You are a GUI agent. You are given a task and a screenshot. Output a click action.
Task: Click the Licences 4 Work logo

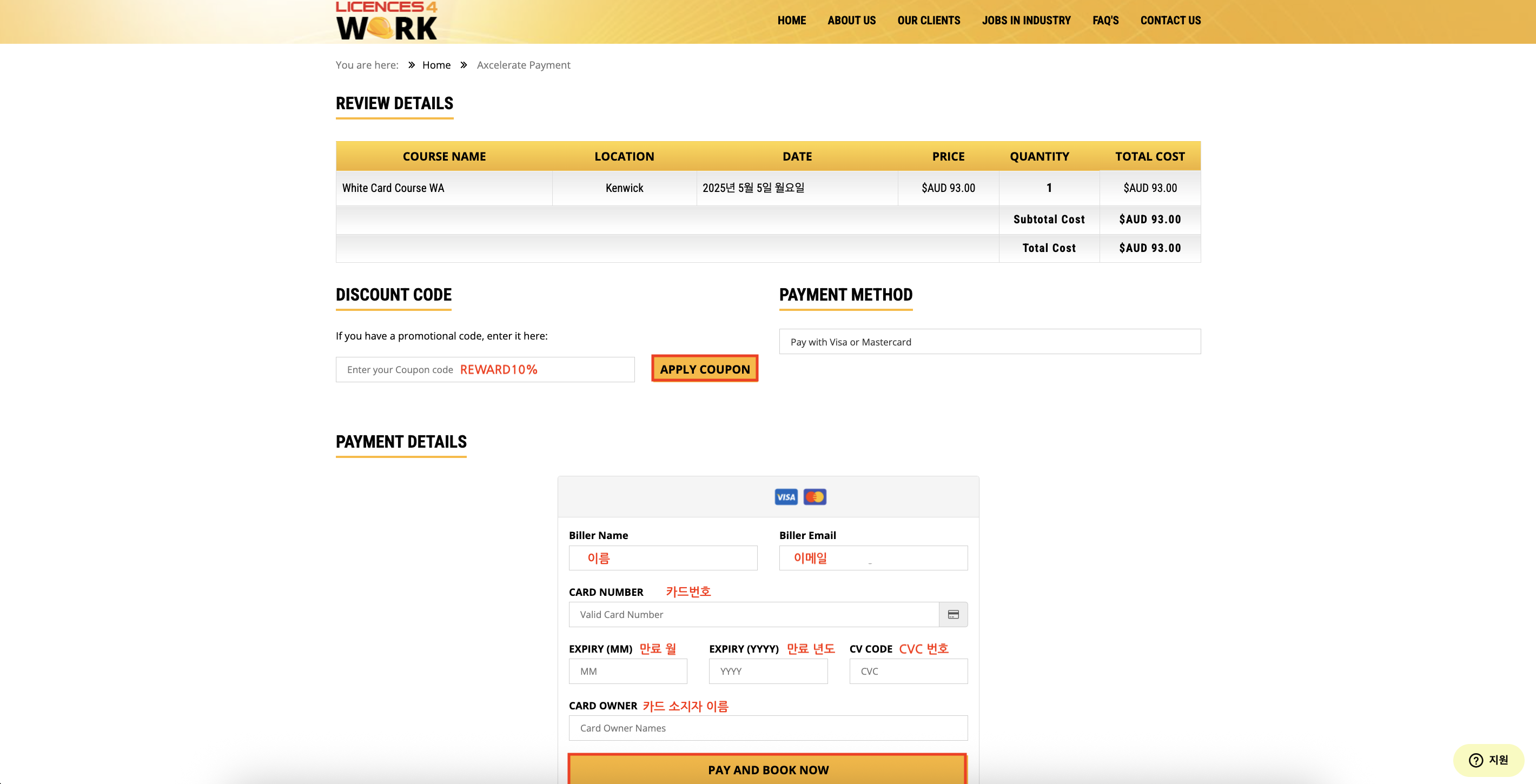click(386, 22)
